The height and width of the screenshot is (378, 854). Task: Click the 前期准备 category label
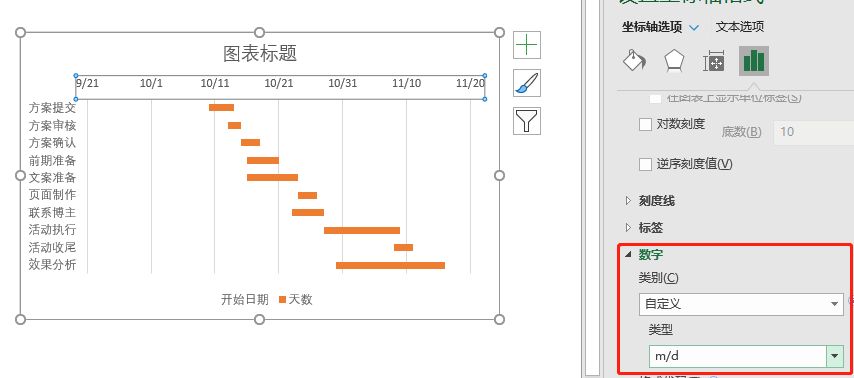point(52,161)
